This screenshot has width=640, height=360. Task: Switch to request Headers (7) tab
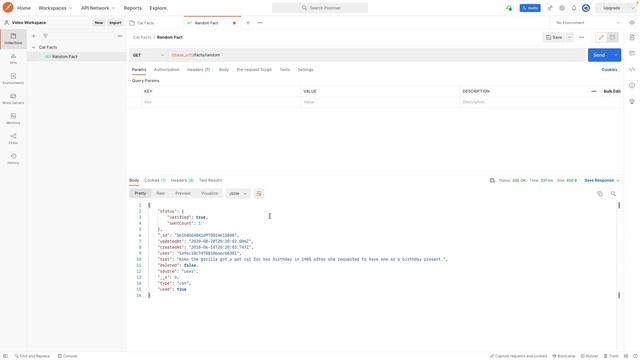coord(198,70)
